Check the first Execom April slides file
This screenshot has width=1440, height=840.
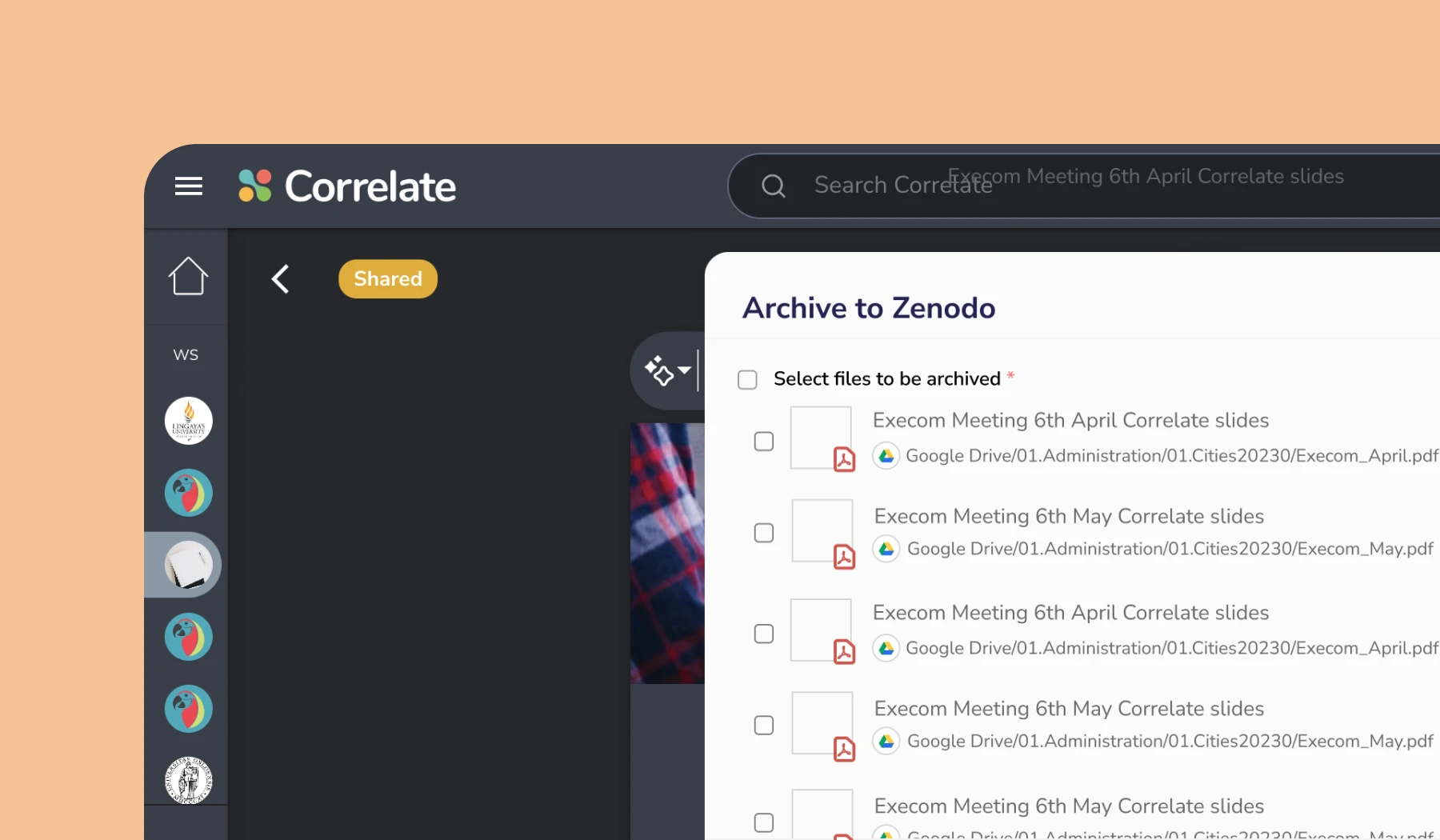pyautogui.click(x=764, y=442)
